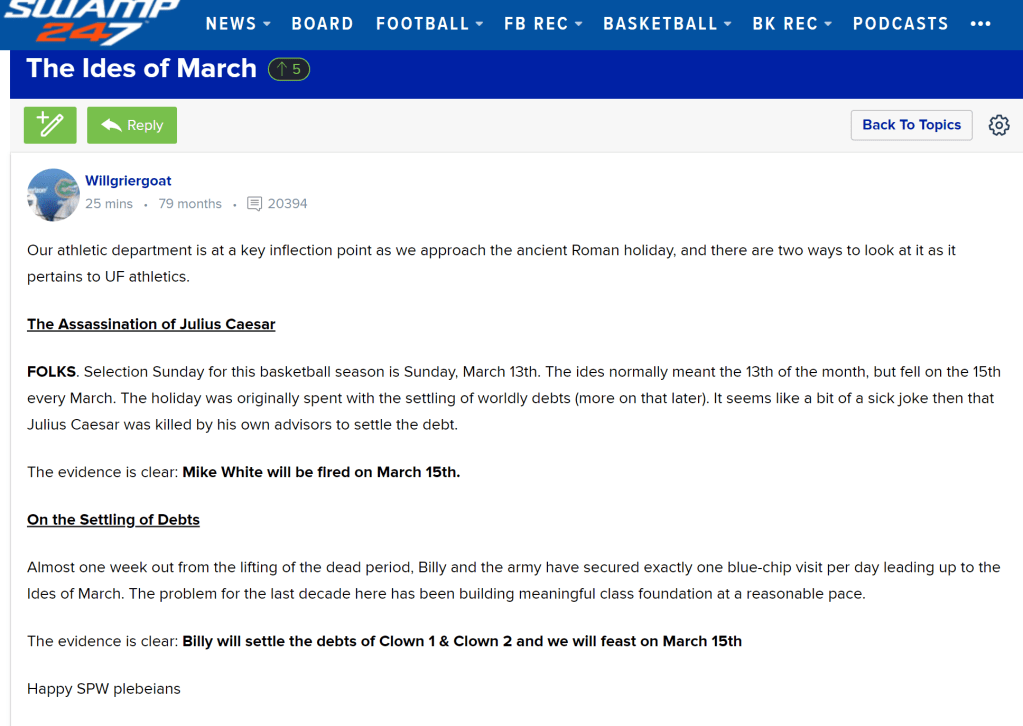The height and width of the screenshot is (726, 1023).
Task: Click the green Reply button
Action: (132, 125)
